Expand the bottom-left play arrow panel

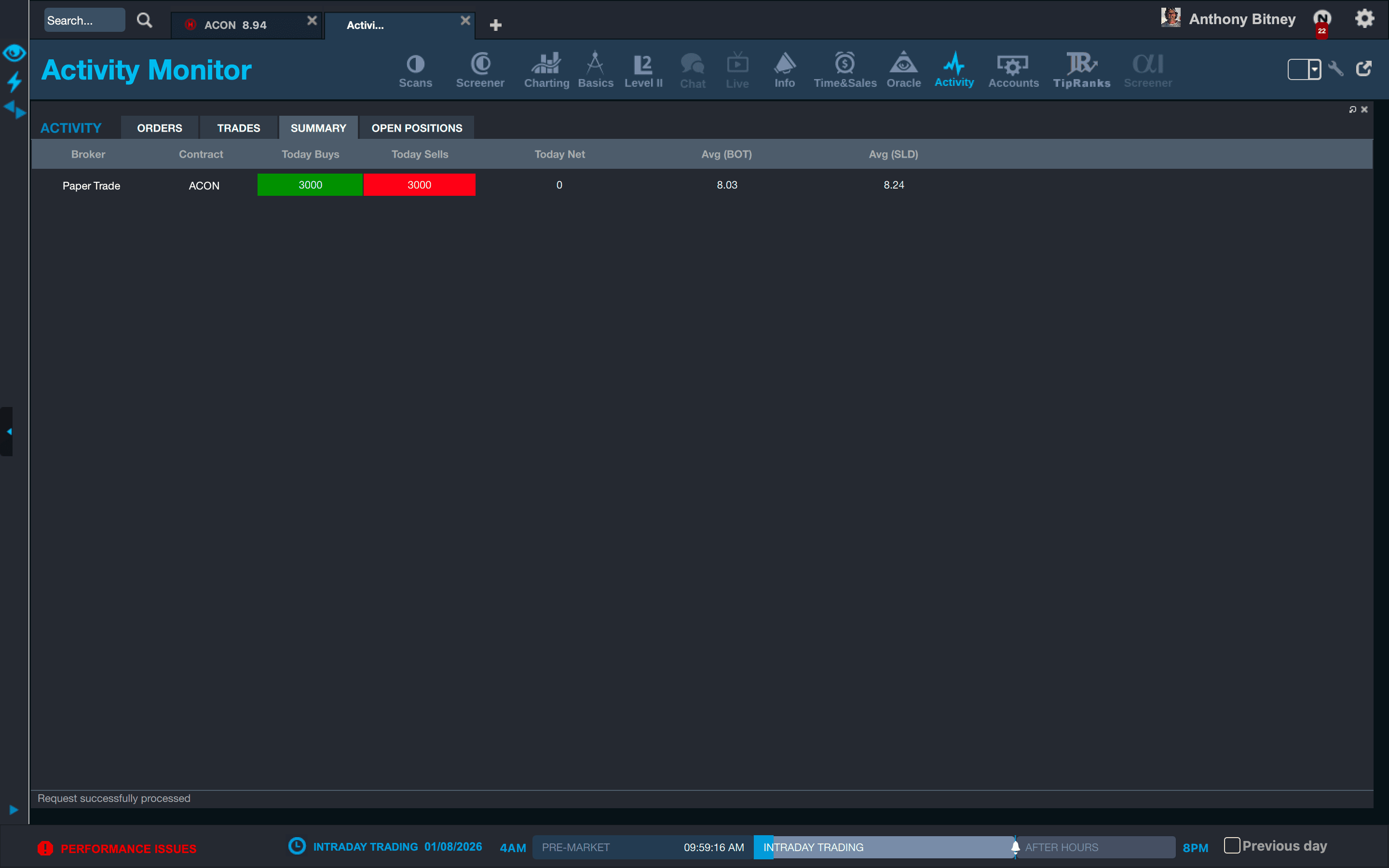(x=14, y=810)
